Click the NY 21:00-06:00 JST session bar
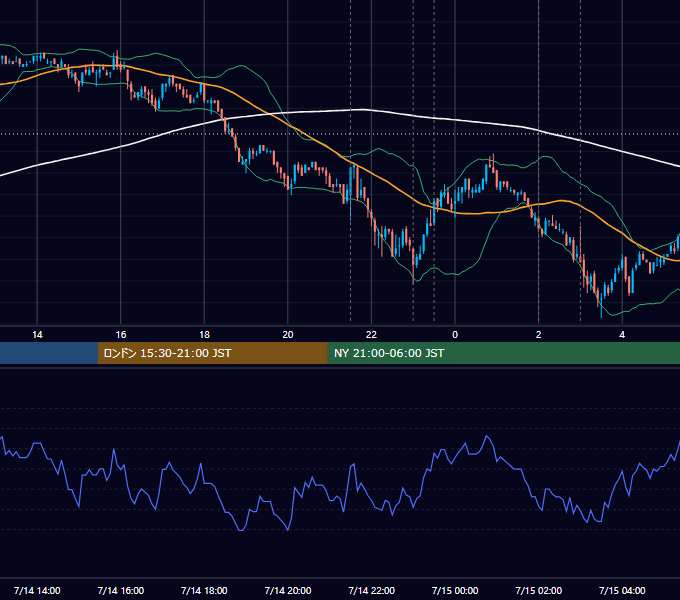Image resolution: width=680 pixels, height=600 pixels. click(x=503, y=353)
